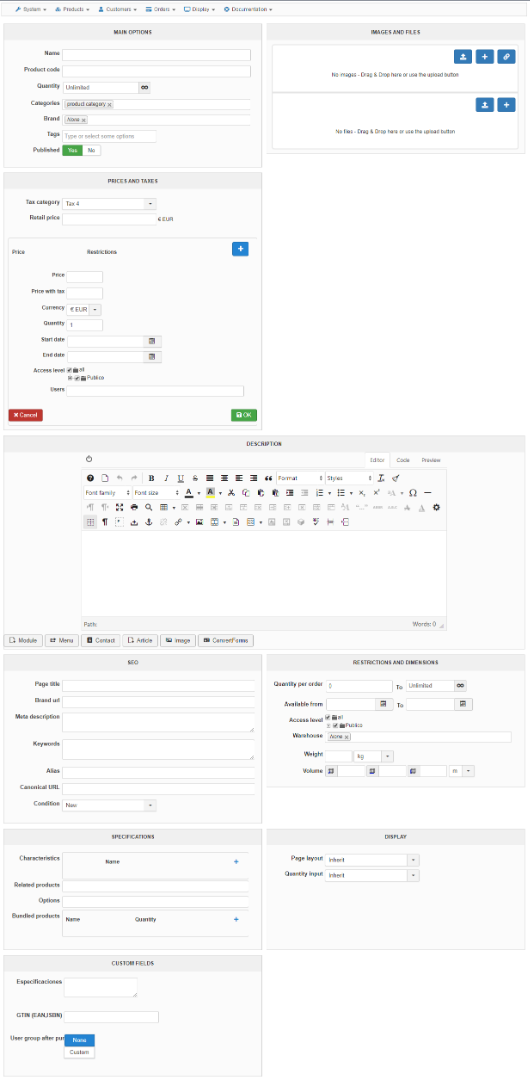Click the Bold icon in the description editor
The width and height of the screenshot is (530, 1080).
pos(151,478)
